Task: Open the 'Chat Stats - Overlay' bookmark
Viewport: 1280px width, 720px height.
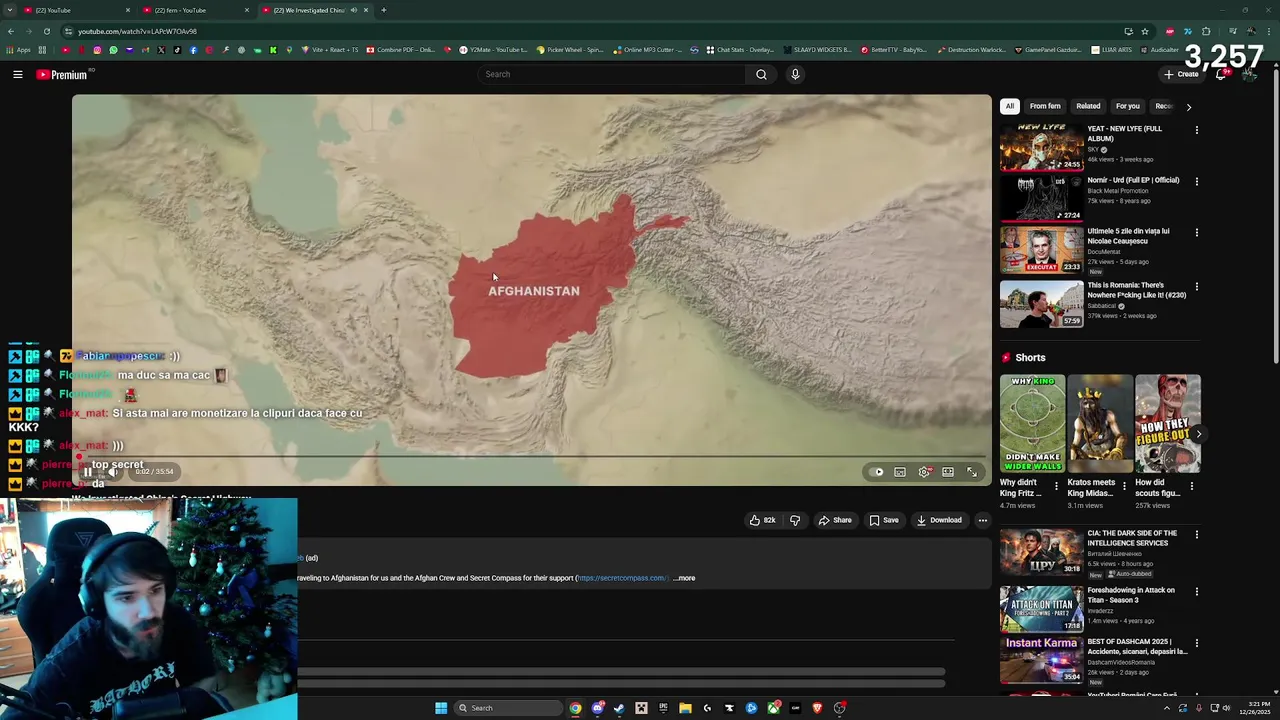Action: click(740, 50)
